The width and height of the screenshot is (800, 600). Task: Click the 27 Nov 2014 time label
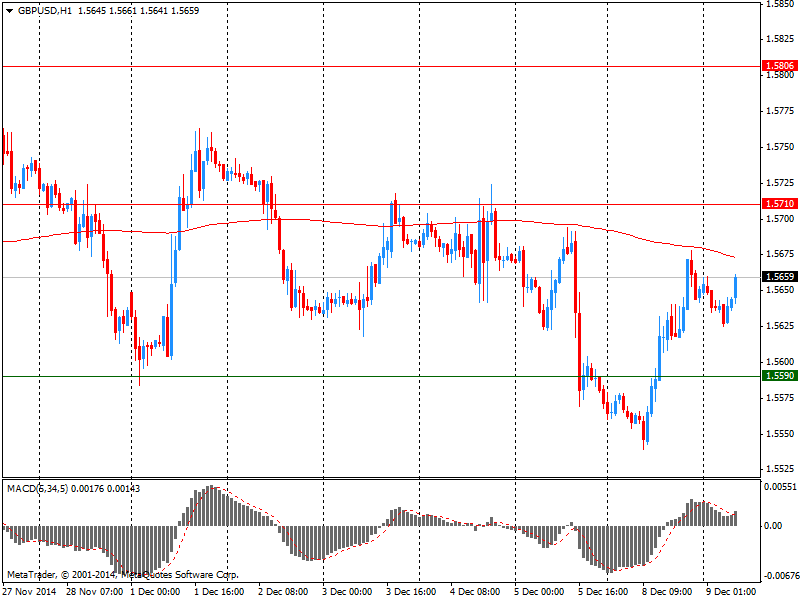pos(30,591)
